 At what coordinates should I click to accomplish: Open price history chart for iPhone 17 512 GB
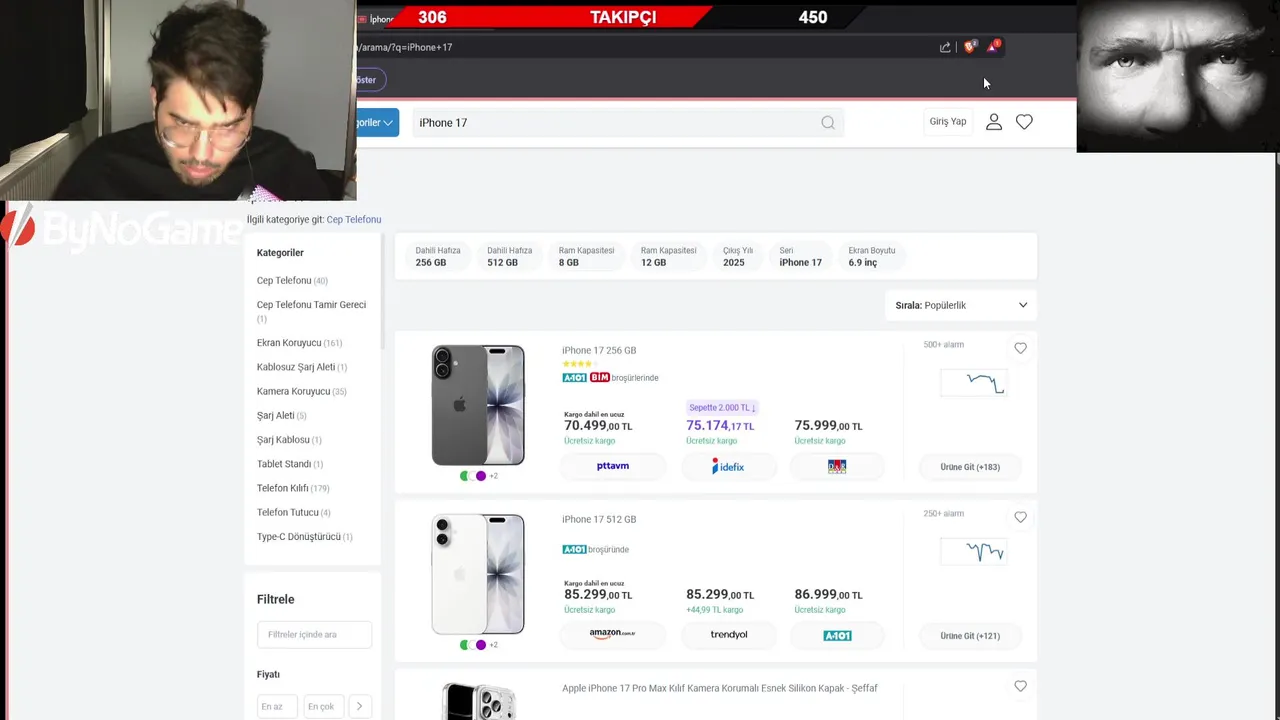(974, 552)
